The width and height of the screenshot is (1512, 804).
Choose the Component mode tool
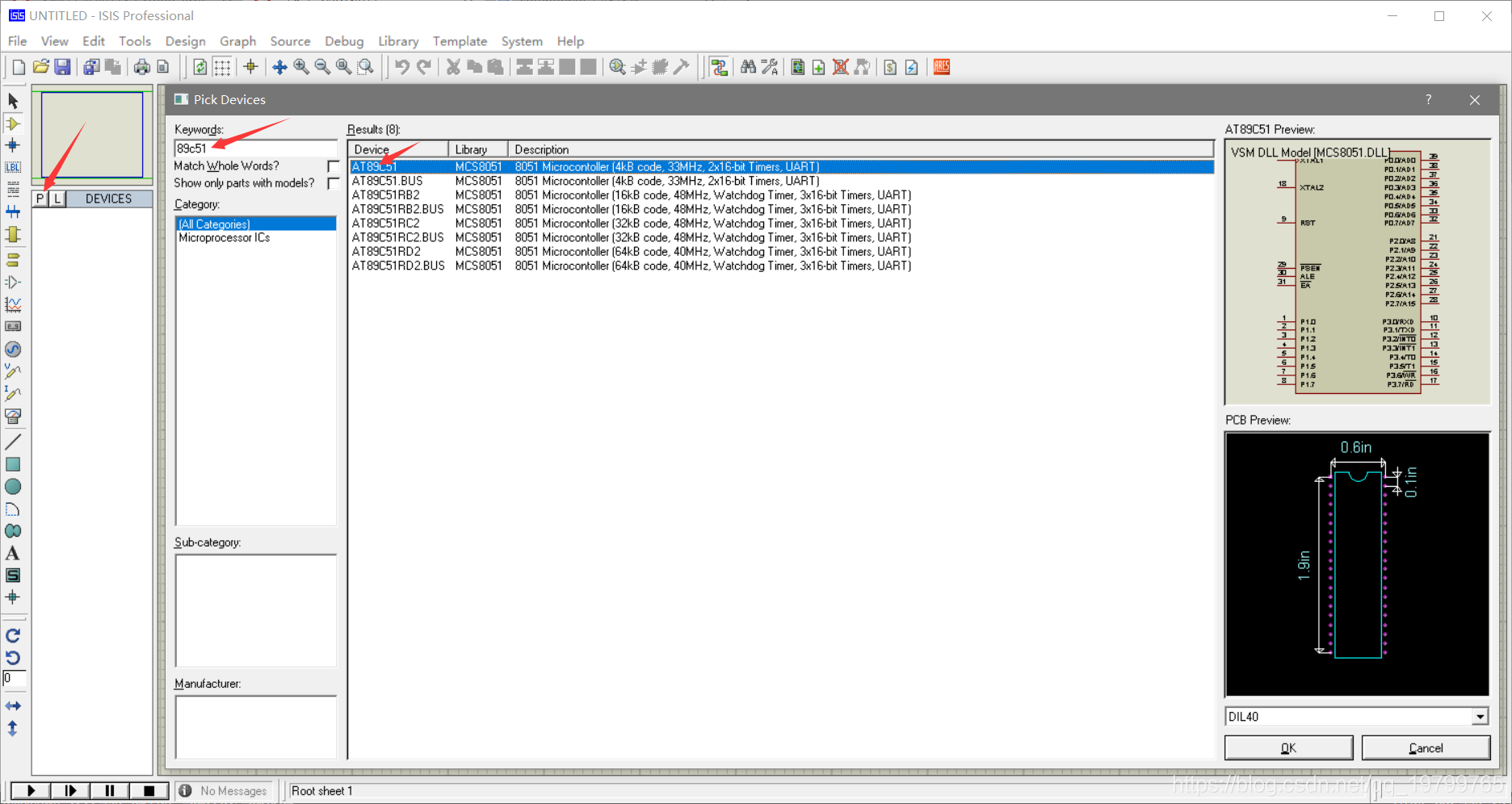pos(13,124)
